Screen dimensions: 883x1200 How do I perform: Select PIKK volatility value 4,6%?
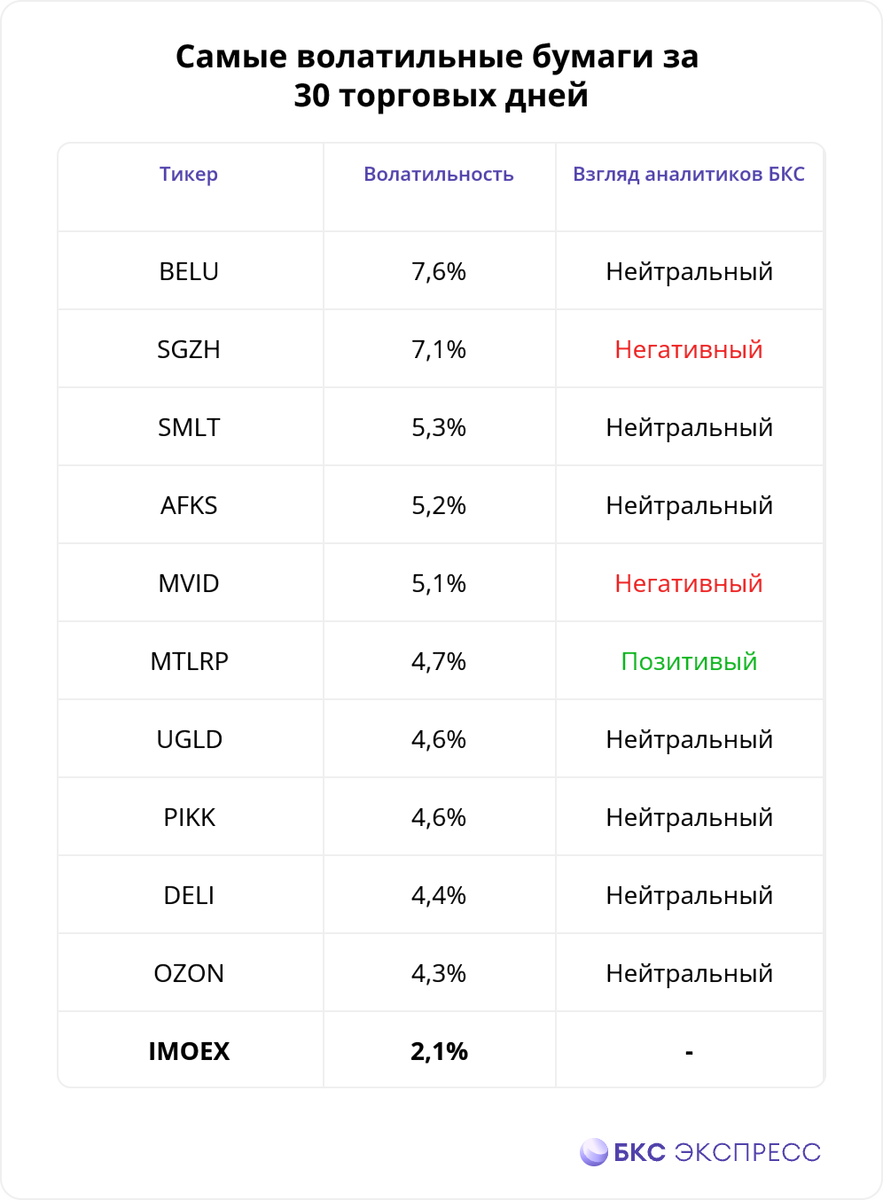click(439, 817)
